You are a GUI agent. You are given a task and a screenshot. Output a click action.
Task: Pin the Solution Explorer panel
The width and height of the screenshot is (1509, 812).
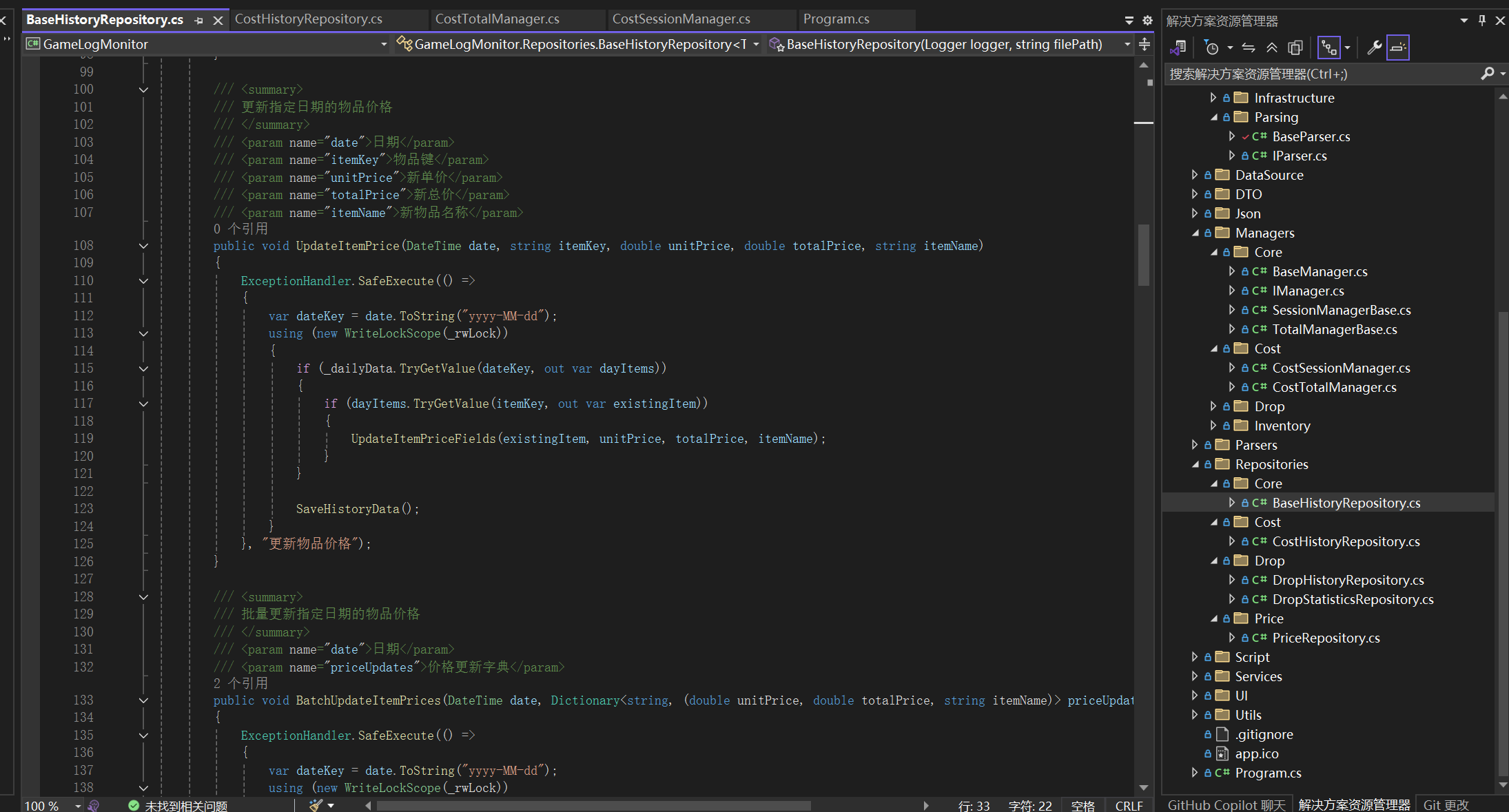click(x=1482, y=21)
